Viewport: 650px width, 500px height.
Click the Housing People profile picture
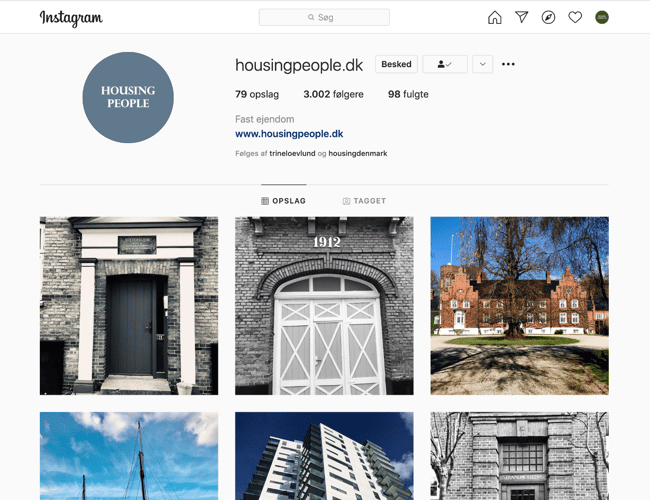point(128,98)
